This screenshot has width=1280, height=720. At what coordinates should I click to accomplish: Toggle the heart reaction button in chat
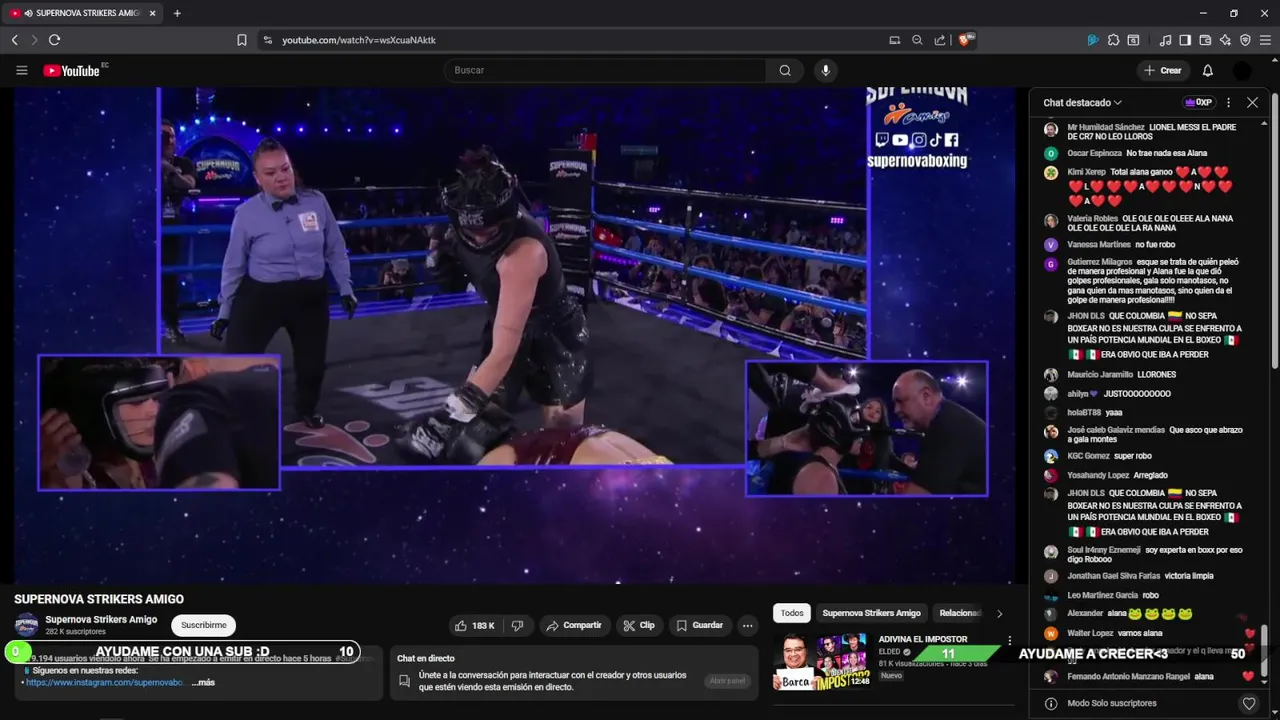click(1248, 703)
